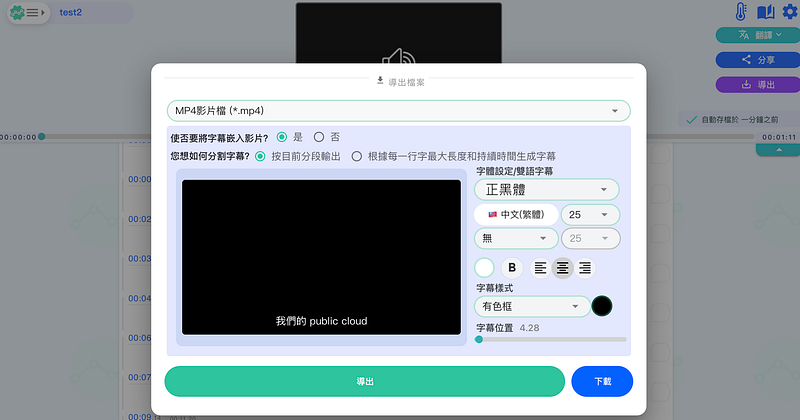
Task: Align subtitles to the right
Action: pos(585,268)
